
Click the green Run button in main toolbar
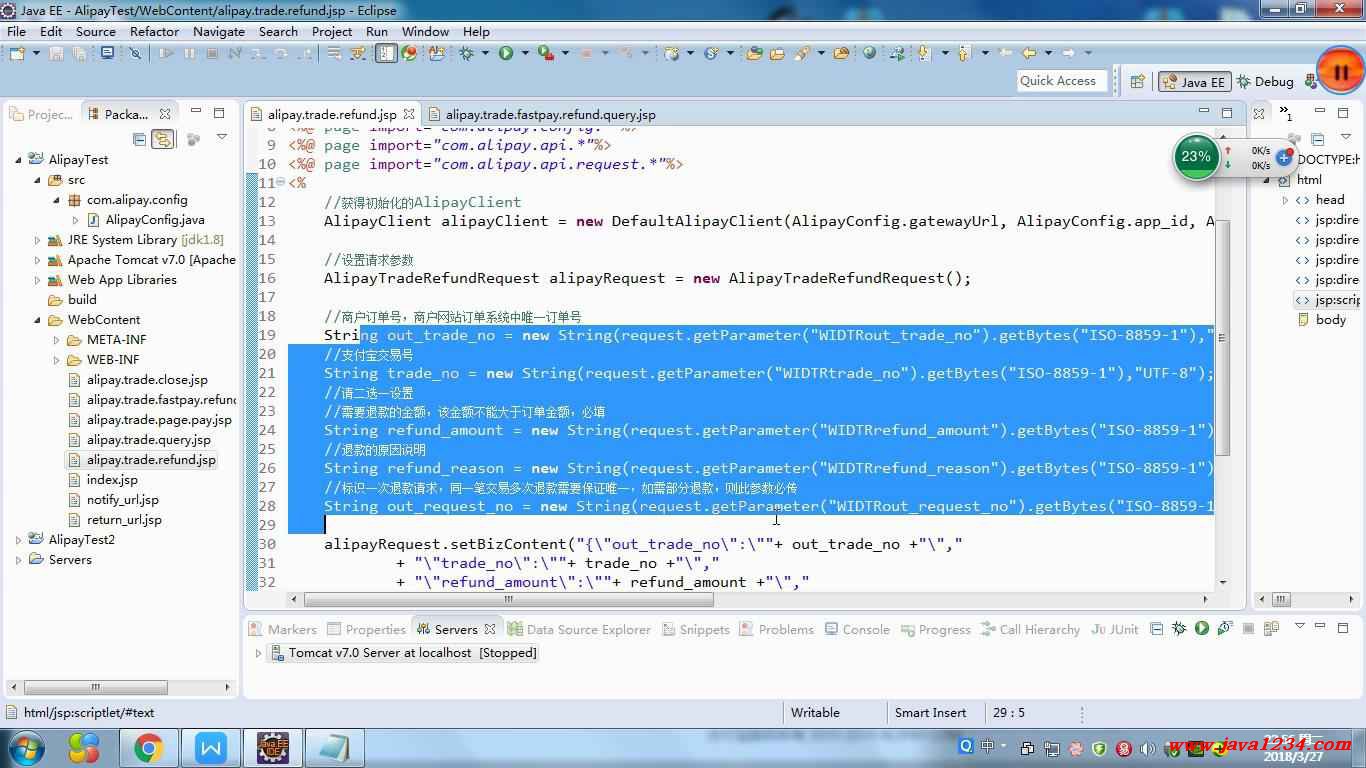click(506, 53)
